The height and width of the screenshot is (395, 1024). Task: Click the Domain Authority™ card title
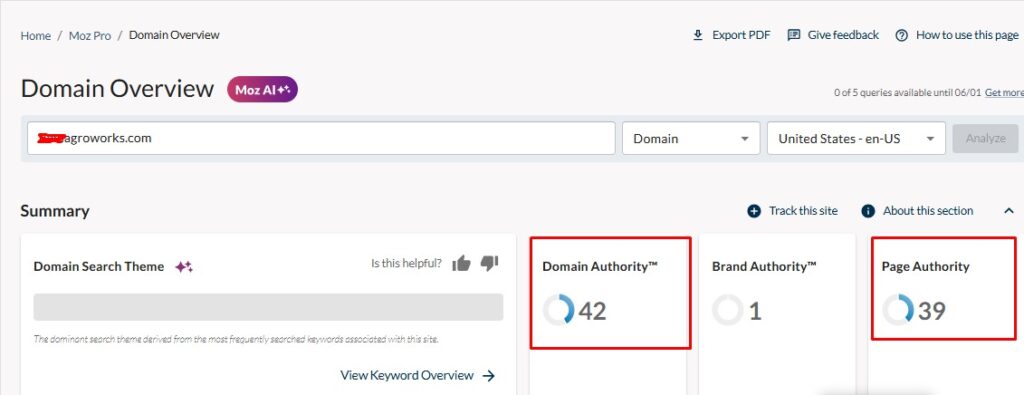[x=600, y=266]
